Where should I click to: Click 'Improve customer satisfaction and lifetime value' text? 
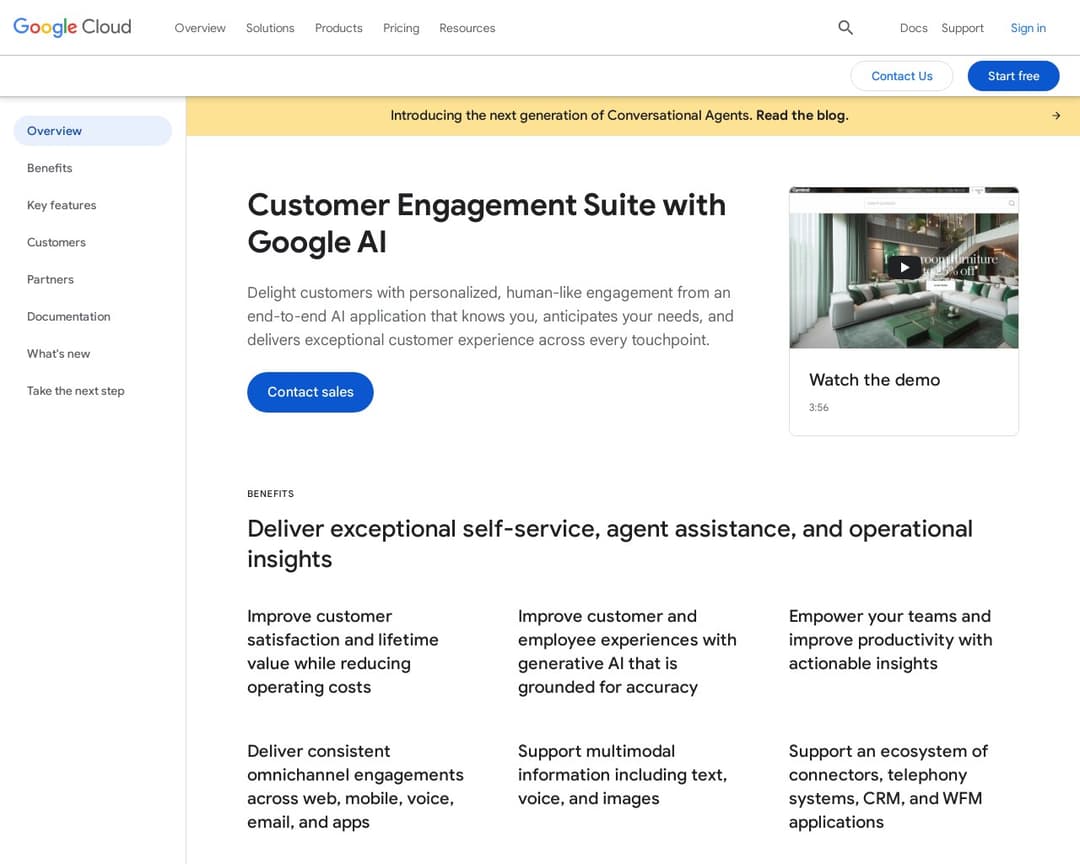click(343, 652)
